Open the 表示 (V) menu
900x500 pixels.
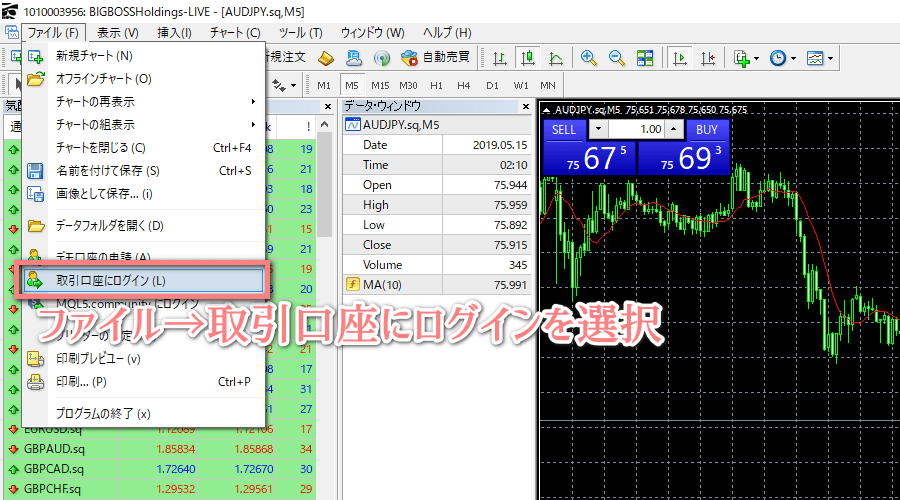(118, 33)
